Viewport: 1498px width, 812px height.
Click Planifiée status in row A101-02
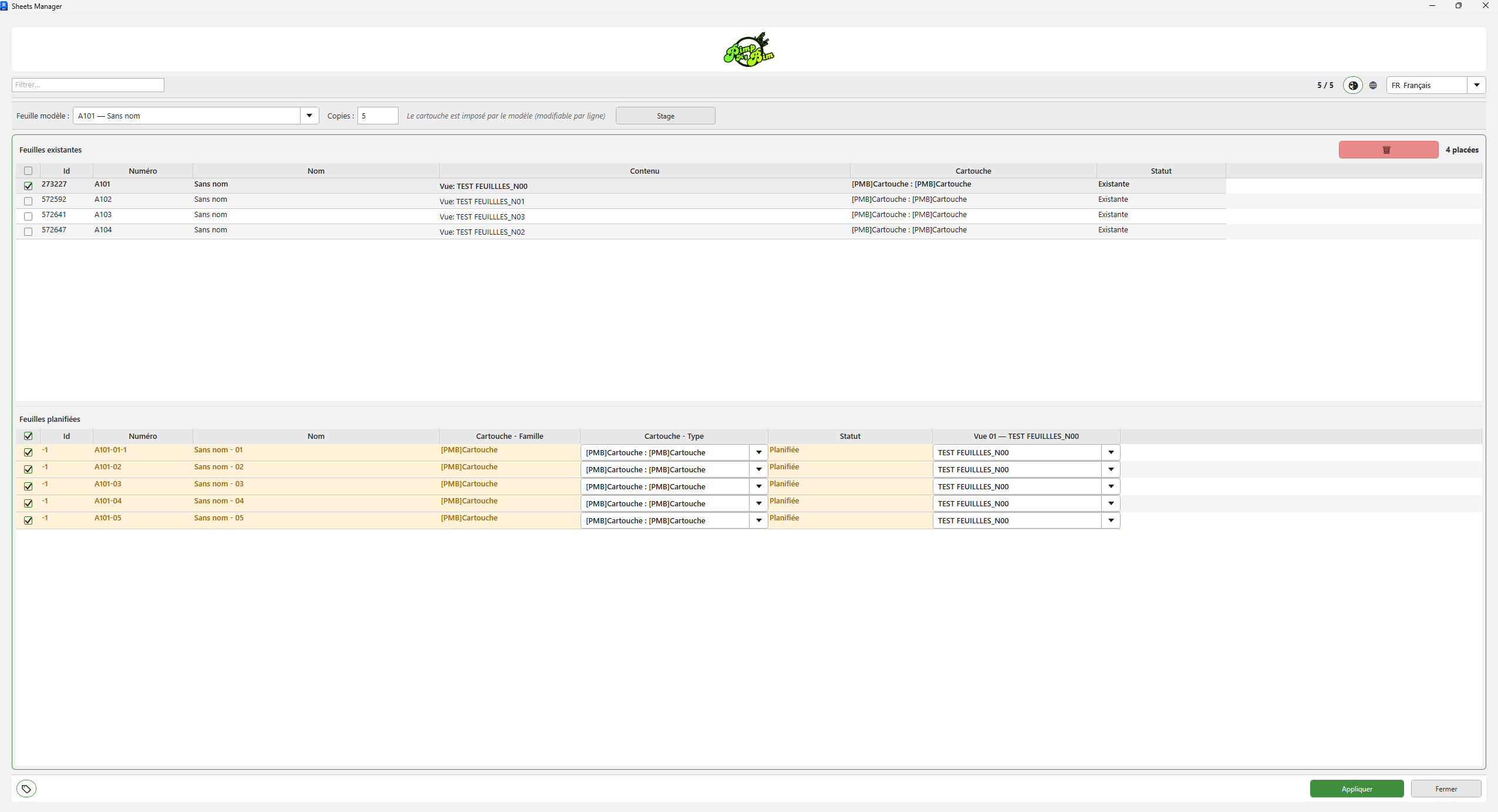coord(784,467)
